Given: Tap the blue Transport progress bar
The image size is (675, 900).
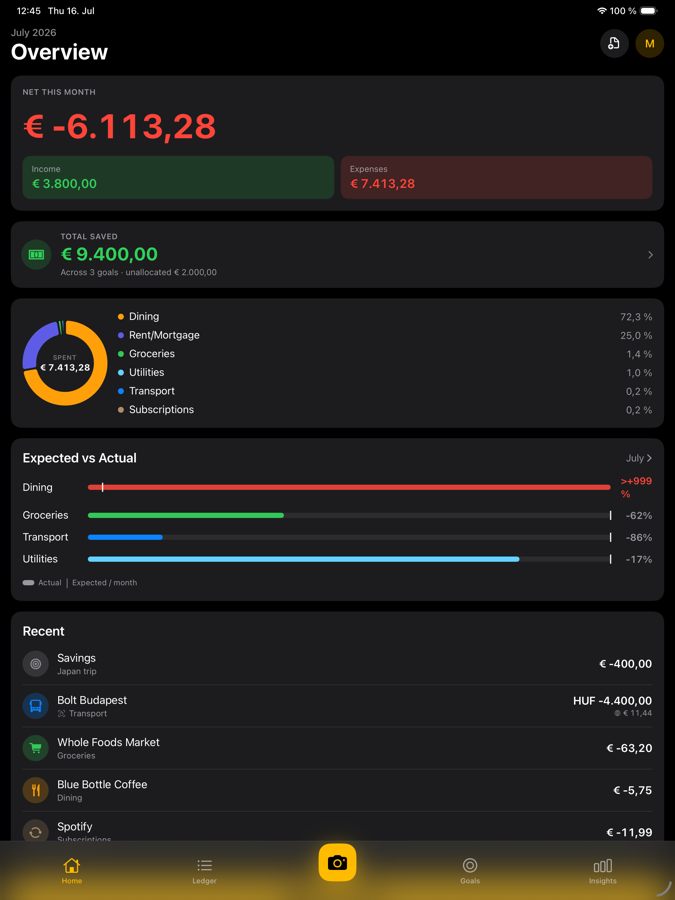Looking at the screenshot, I should [125, 537].
